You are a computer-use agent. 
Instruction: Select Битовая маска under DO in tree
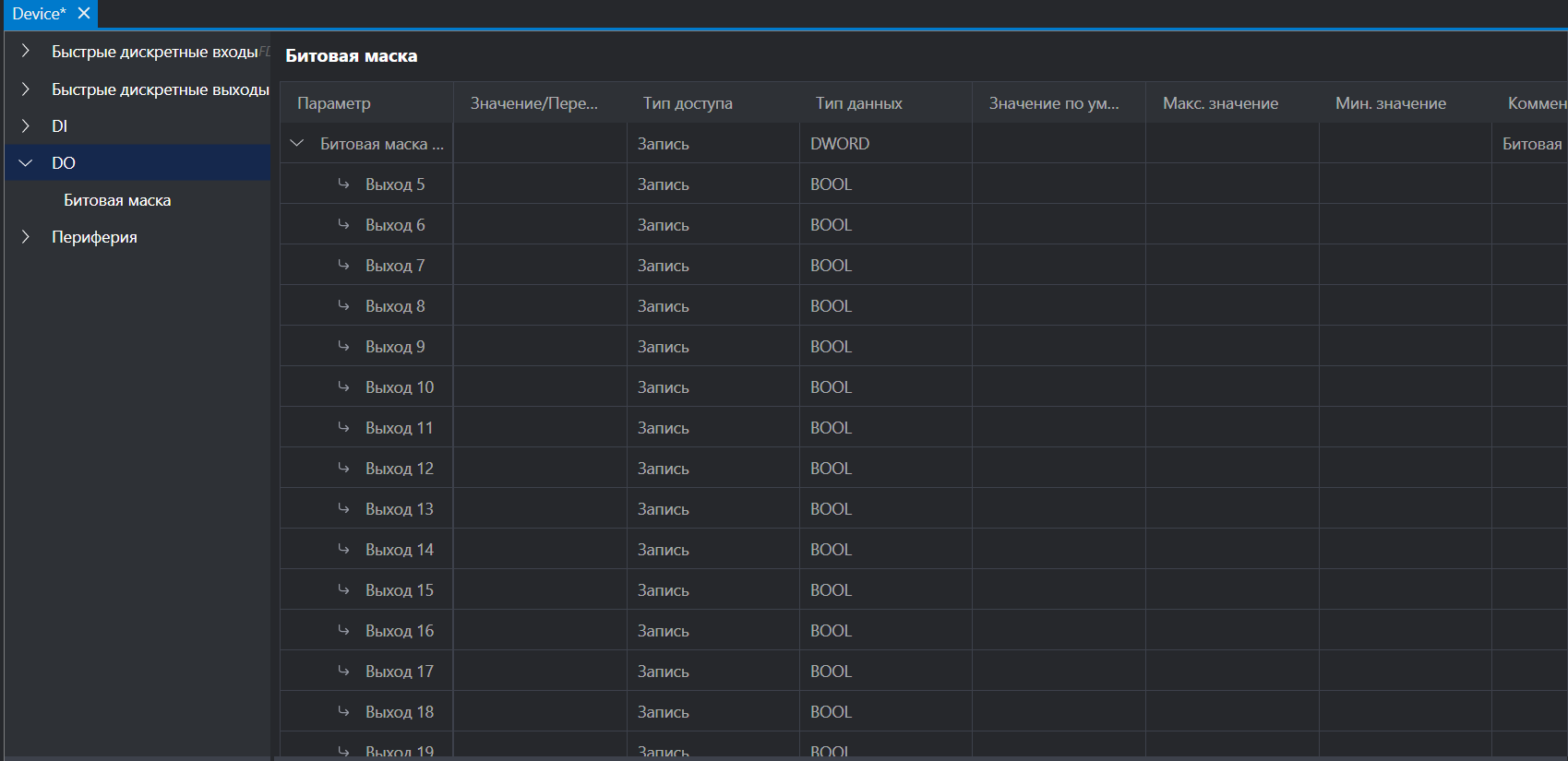point(117,200)
